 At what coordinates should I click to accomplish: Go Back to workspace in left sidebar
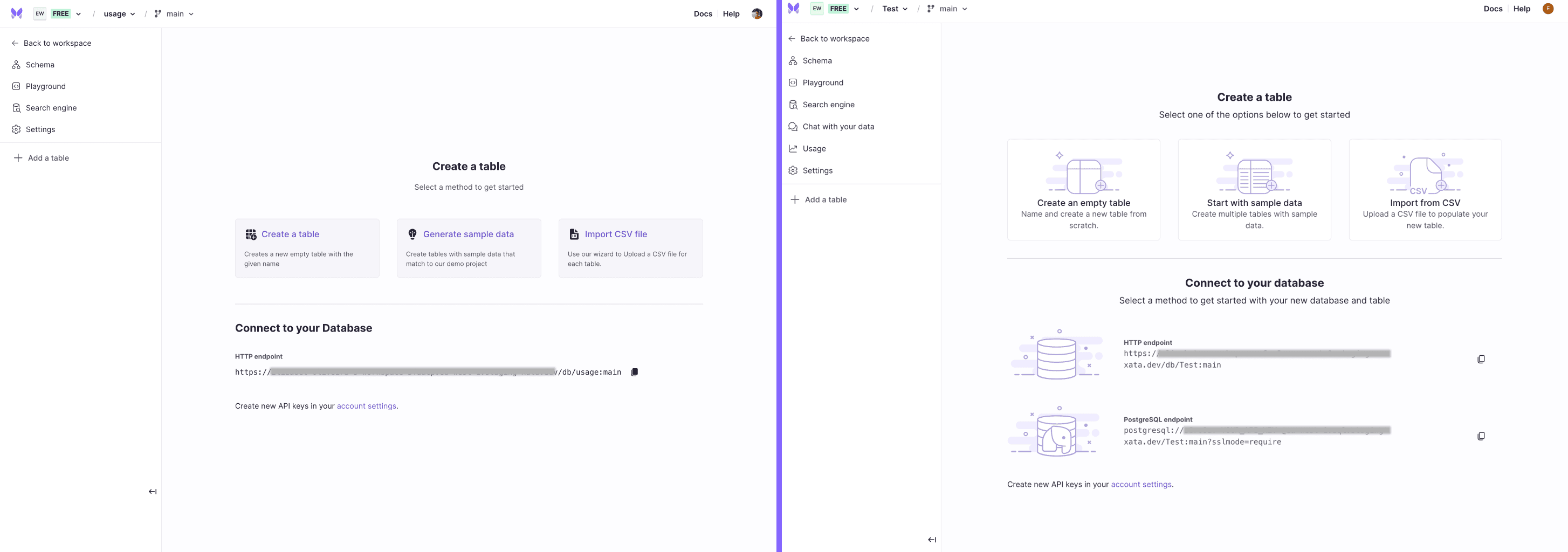pyautogui.click(x=52, y=43)
